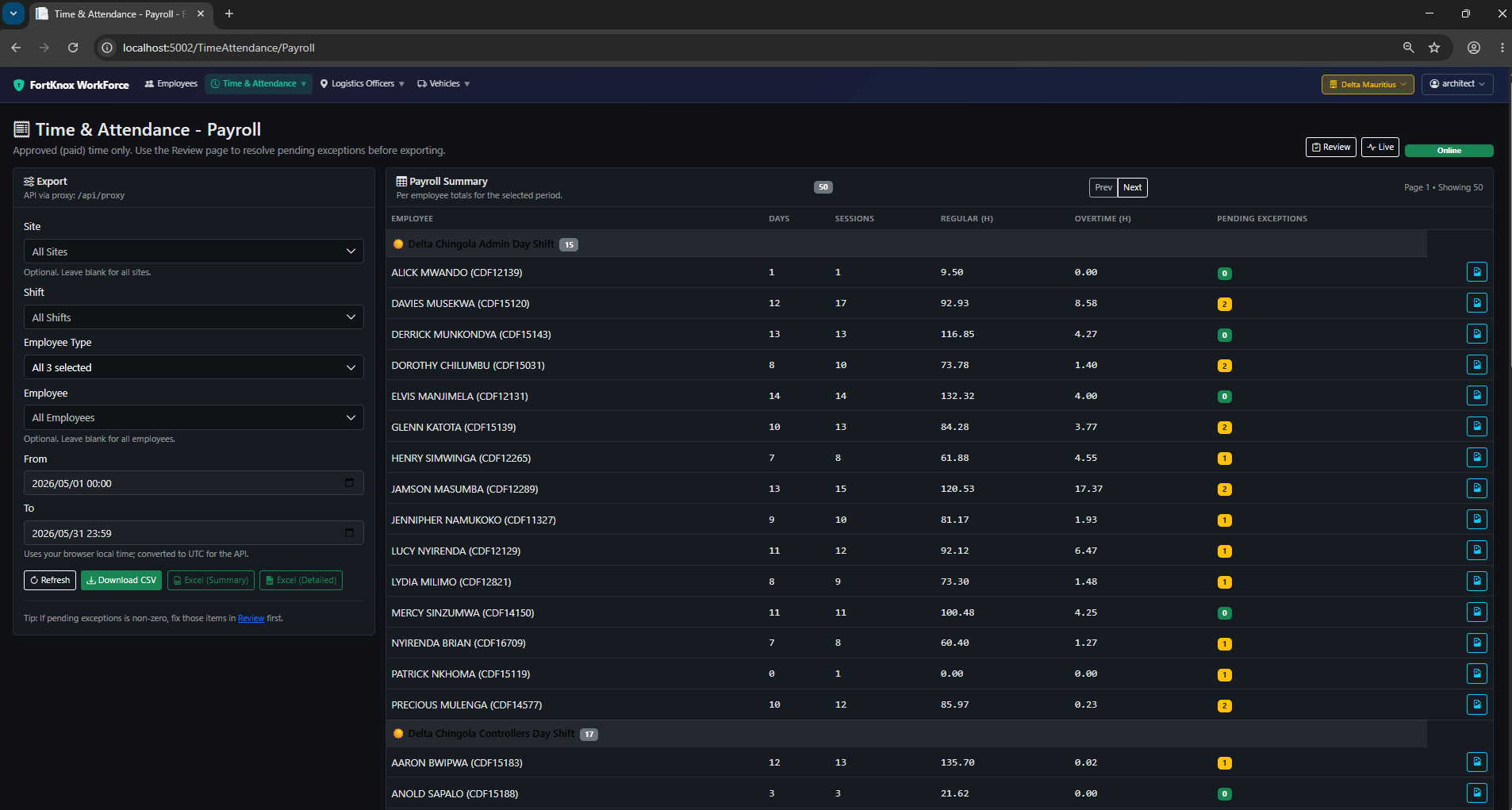Open the Vehicles nav menu
Viewport: 1512px width, 810px height.
(444, 84)
